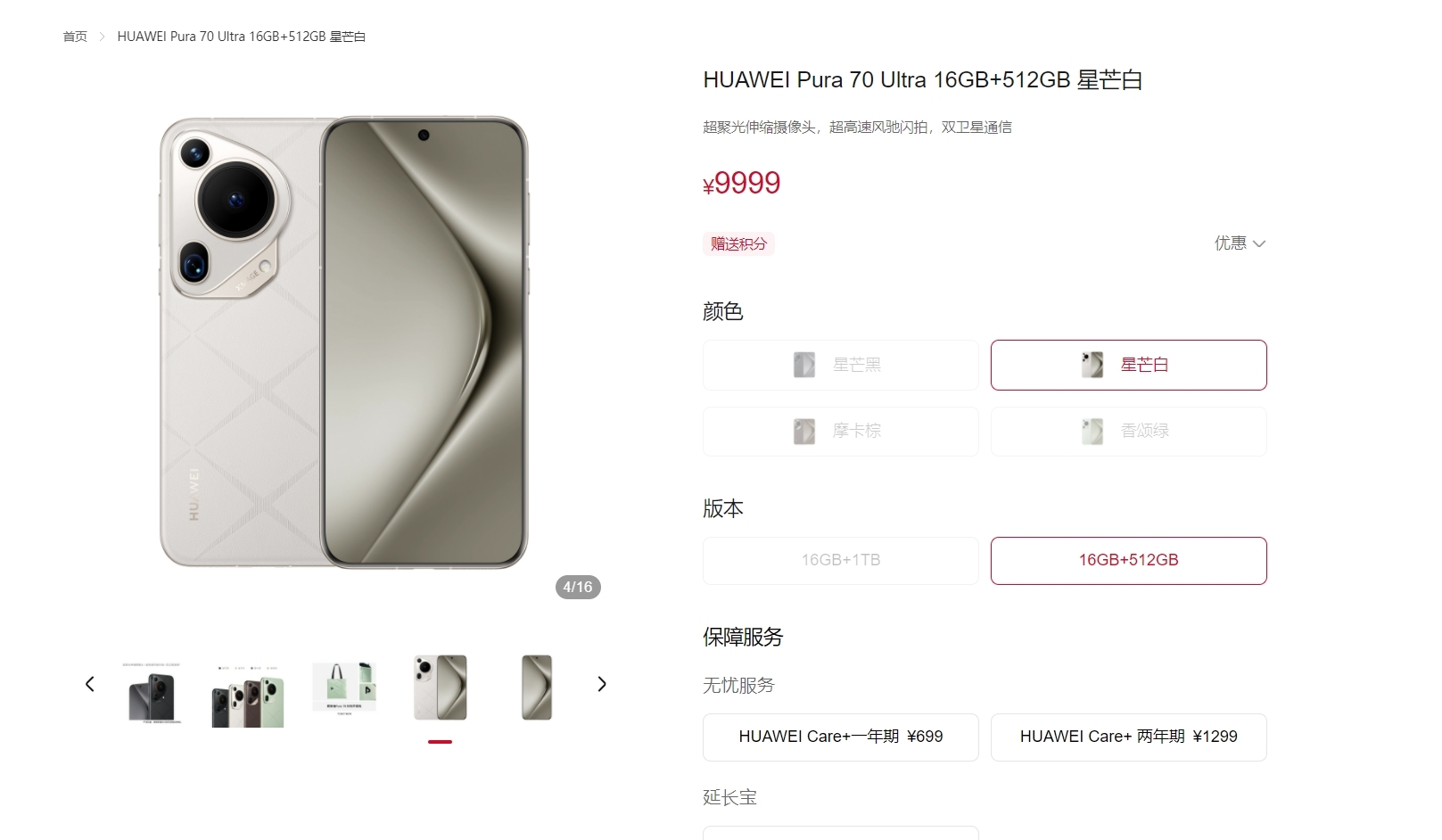Open the front screen only thumbnail
Viewport: 1442px width, 840px height.
point(537,688)
